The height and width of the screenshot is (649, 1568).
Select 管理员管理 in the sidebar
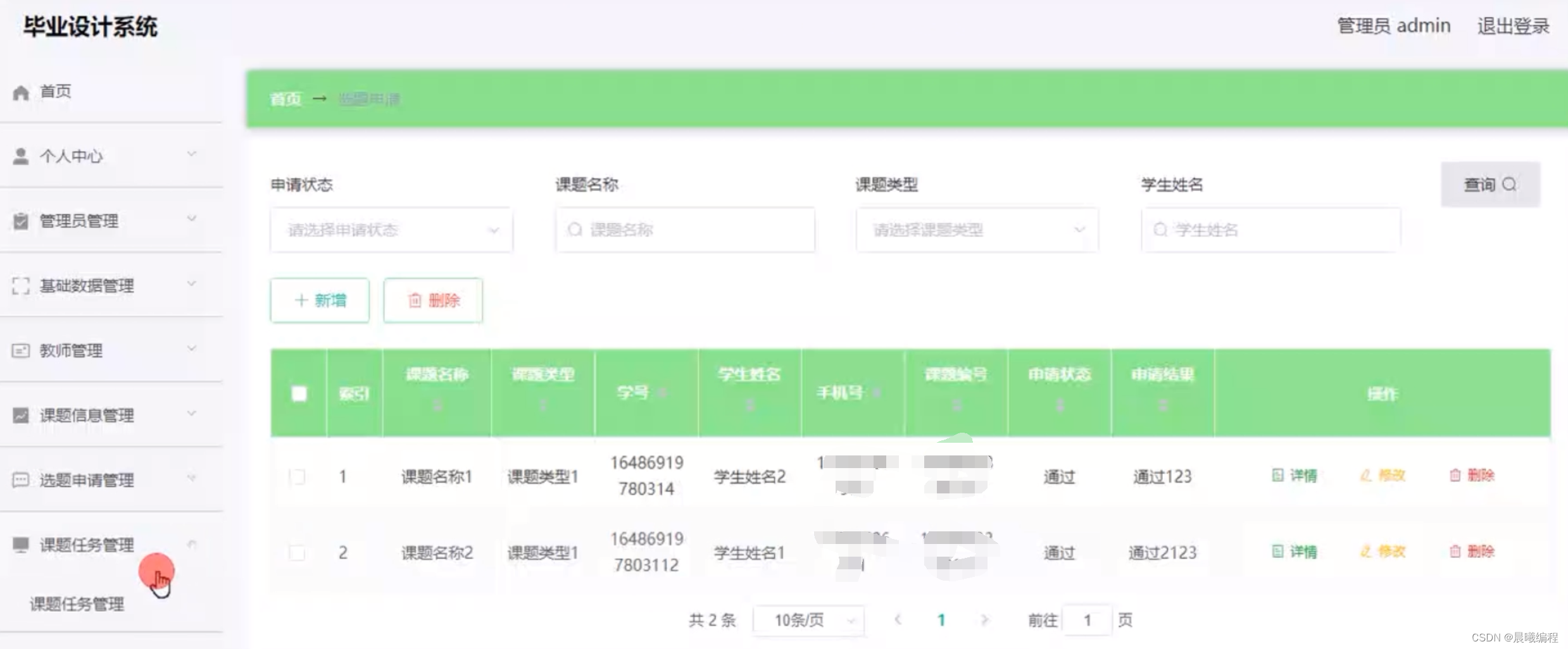(79, 221)
